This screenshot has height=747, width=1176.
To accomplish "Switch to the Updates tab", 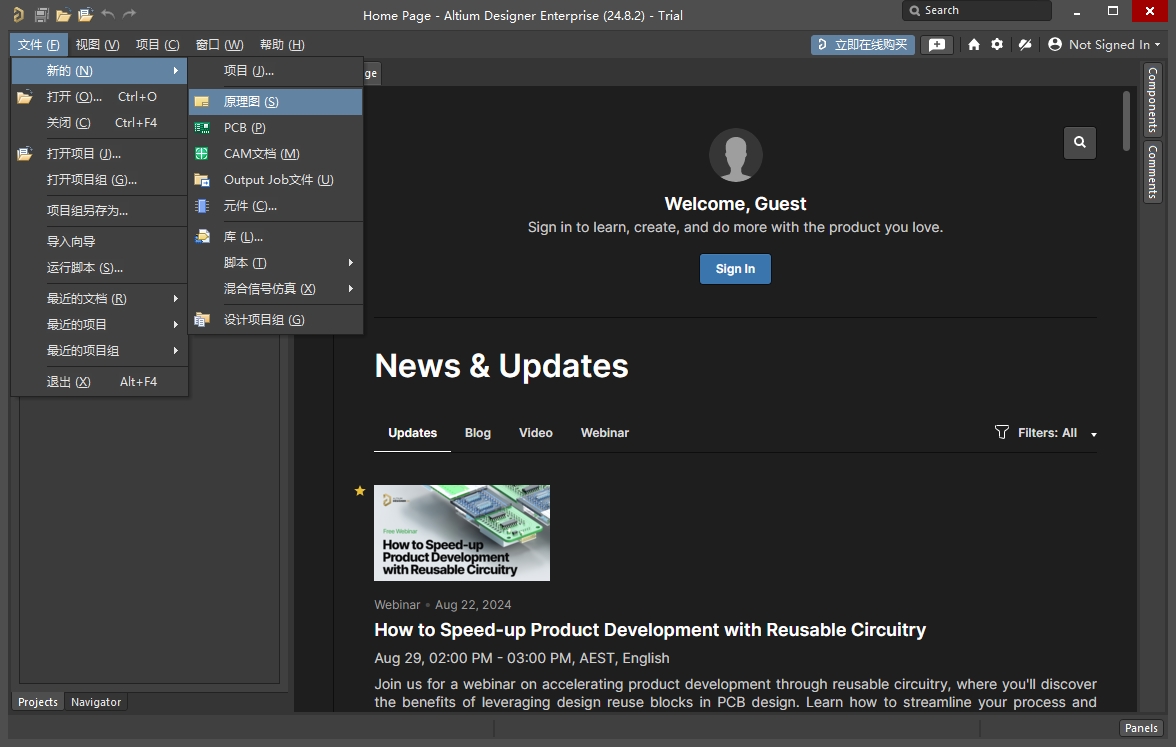I will coord(412,433).
